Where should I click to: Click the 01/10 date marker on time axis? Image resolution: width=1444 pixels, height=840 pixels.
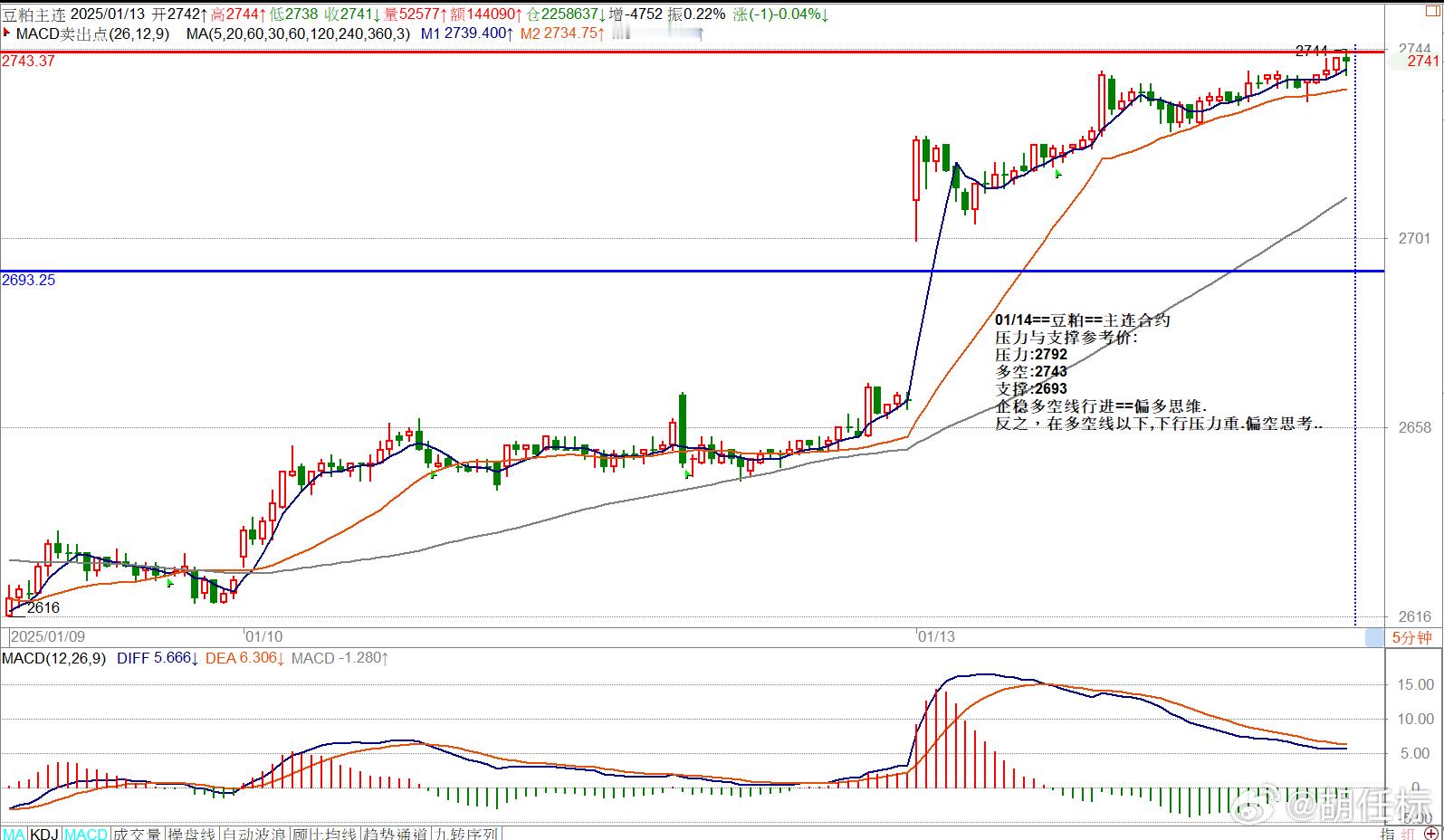coord(263,636)
